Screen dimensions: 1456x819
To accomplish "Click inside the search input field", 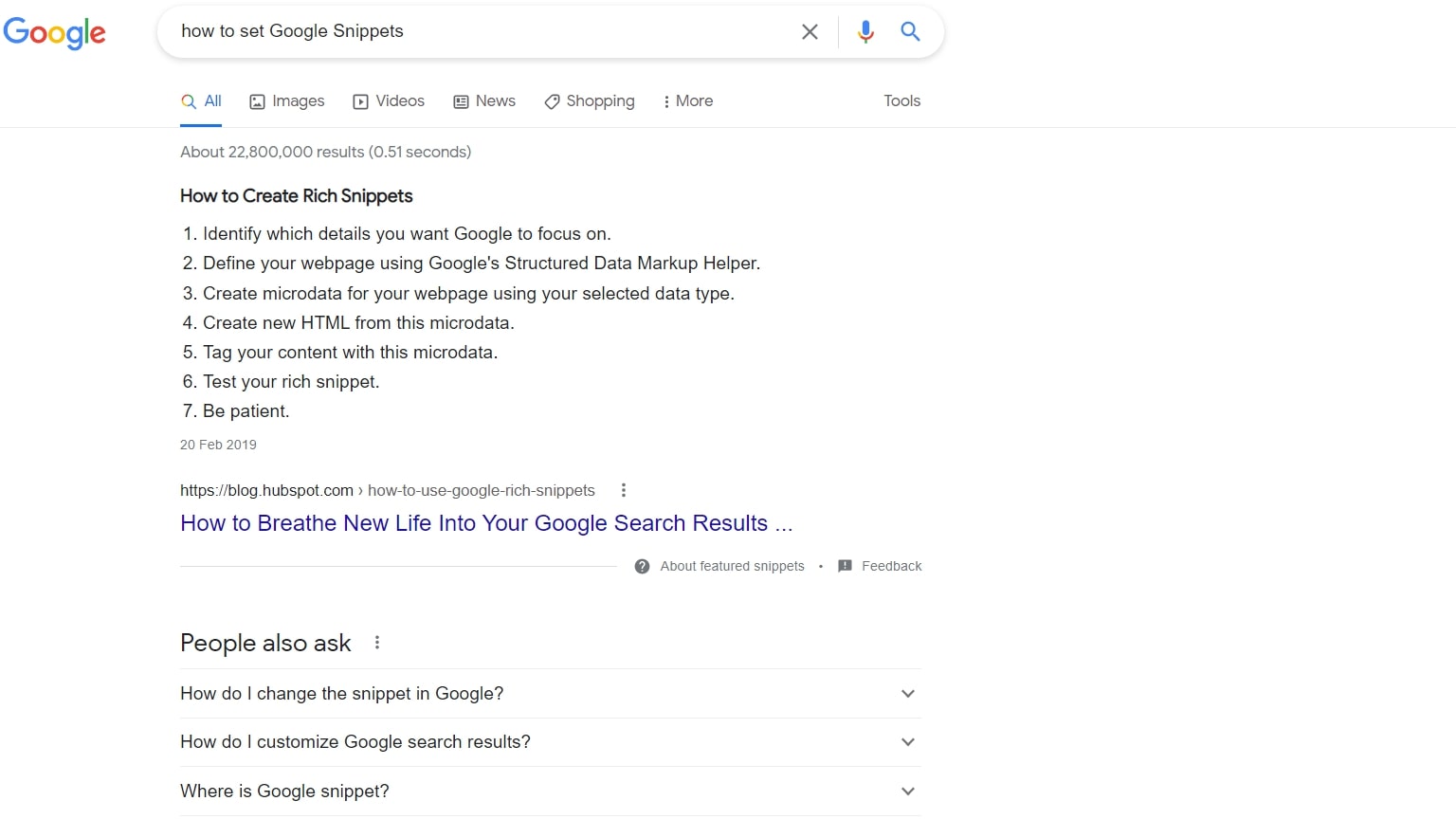I will click(474, 31).
